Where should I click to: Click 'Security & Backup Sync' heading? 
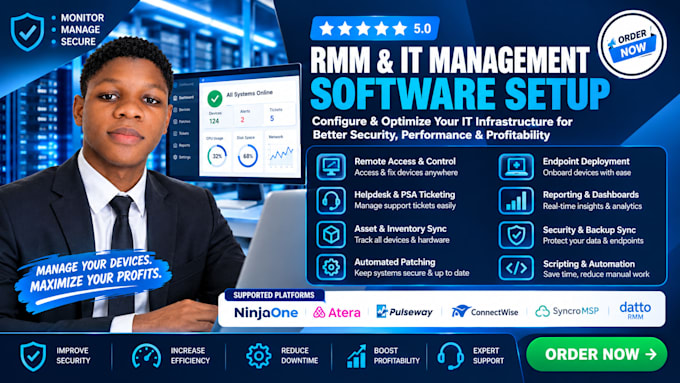589,230
